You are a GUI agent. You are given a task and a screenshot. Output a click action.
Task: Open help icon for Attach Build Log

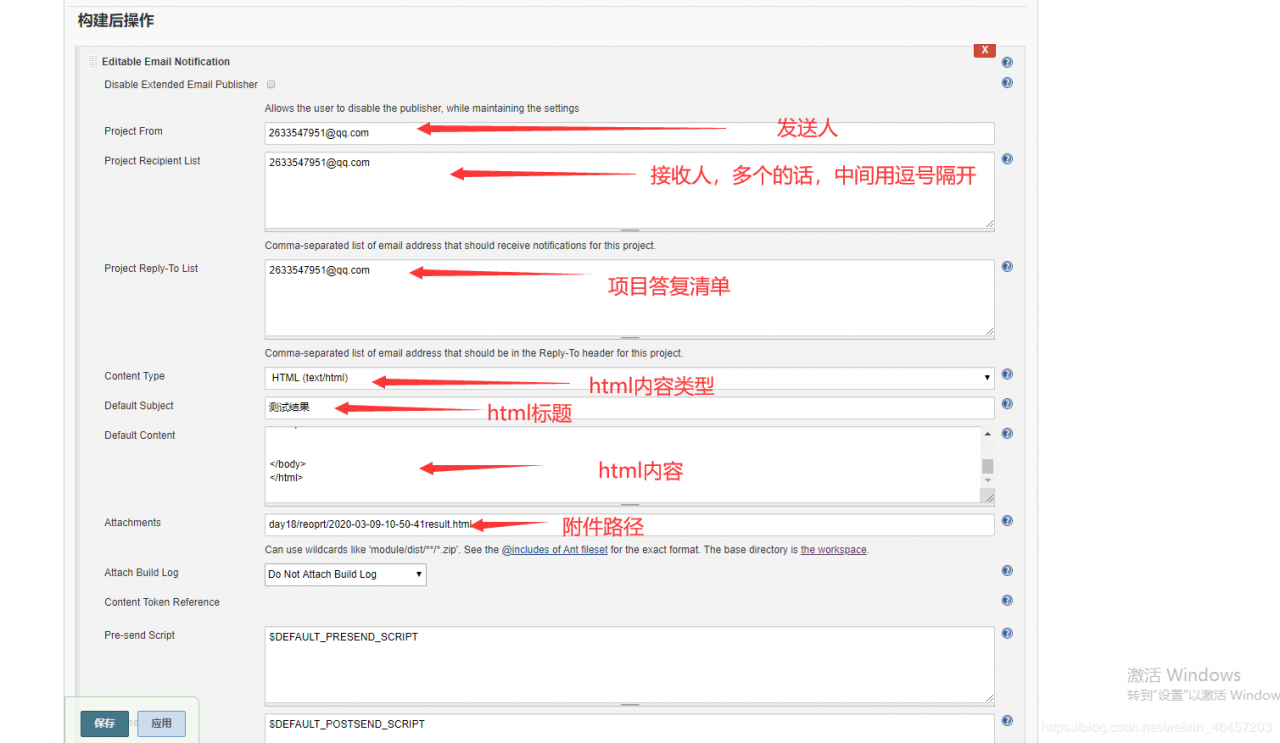[1007, 571]
